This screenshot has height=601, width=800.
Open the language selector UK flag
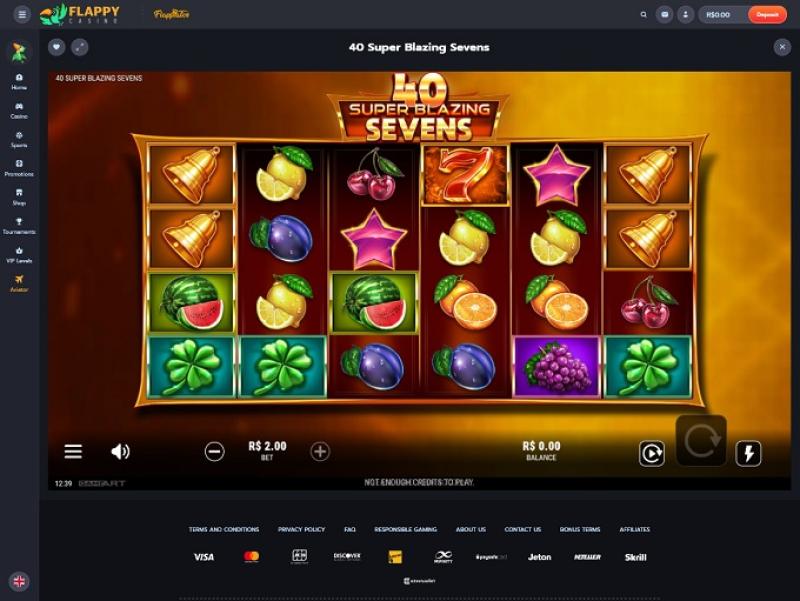[19, 581]
